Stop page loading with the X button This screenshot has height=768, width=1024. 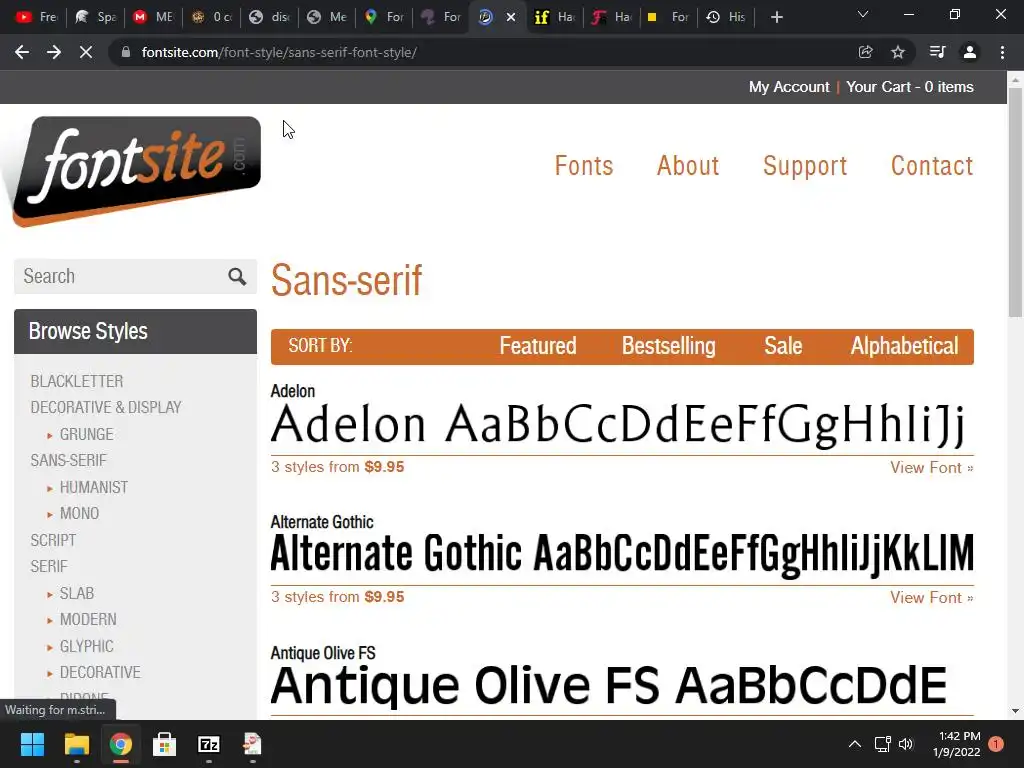(86, 52)
